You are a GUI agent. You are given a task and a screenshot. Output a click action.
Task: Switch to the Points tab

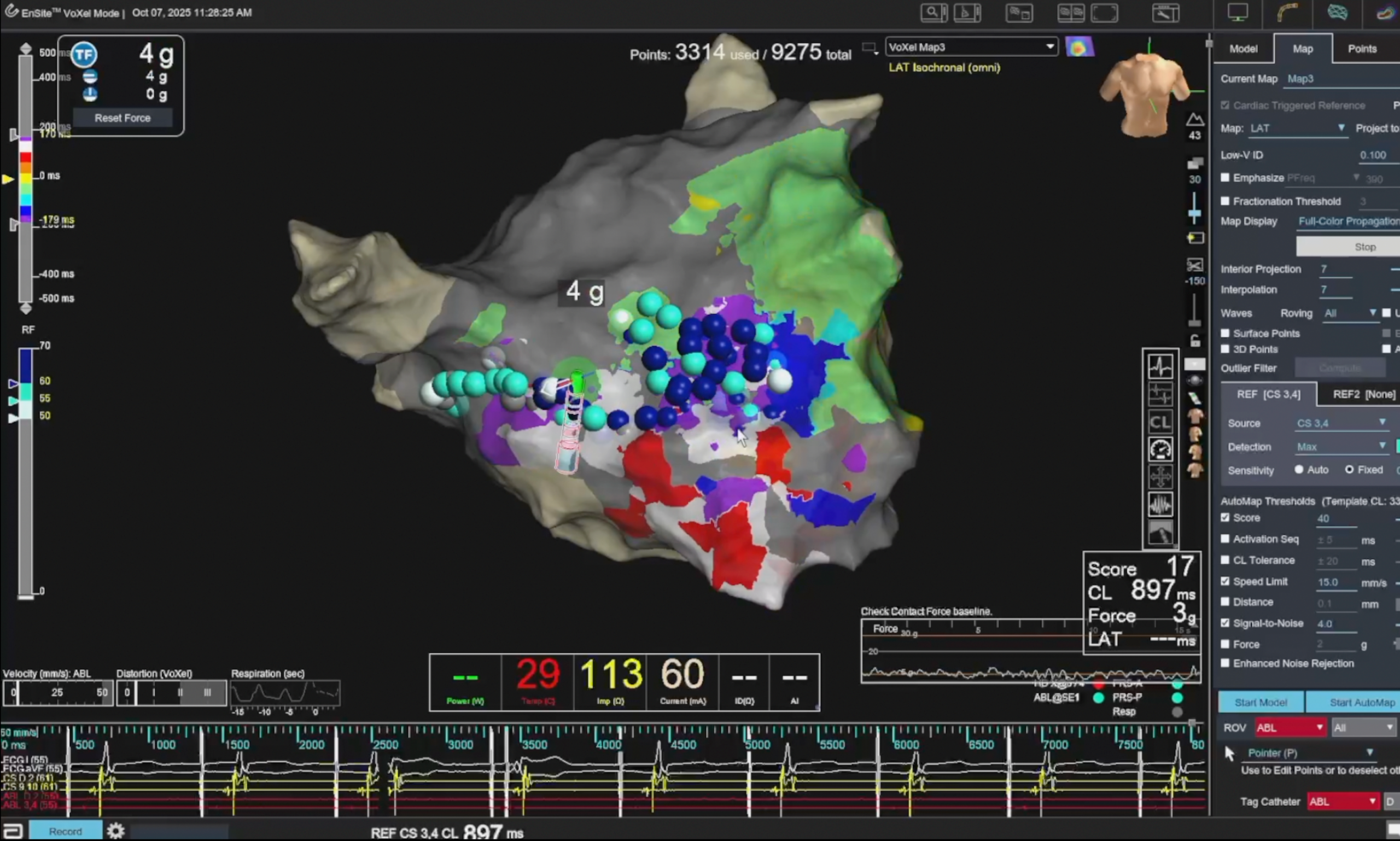(1362, 49)
